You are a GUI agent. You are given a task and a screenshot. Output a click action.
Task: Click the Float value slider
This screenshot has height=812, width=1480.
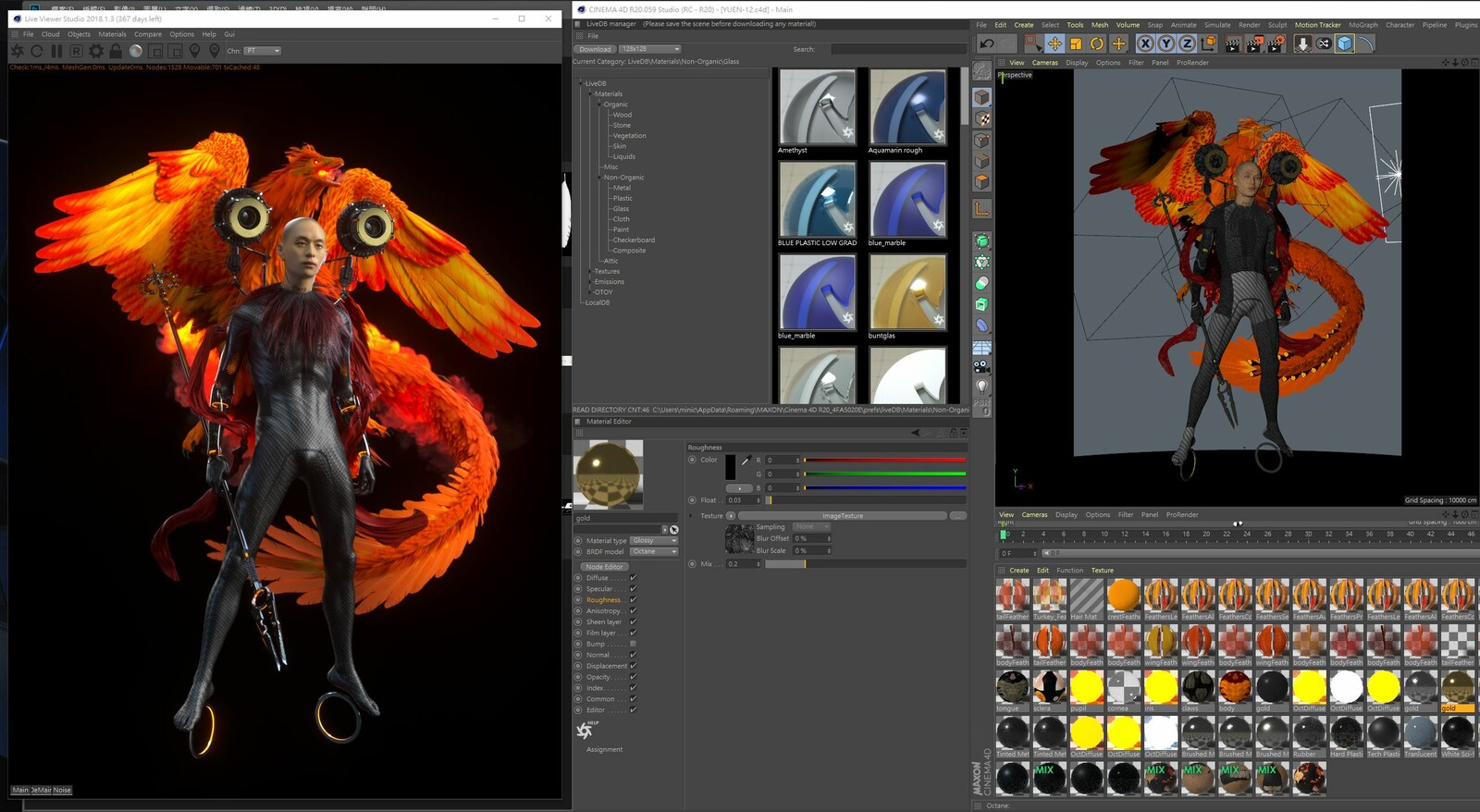point(864,500)
